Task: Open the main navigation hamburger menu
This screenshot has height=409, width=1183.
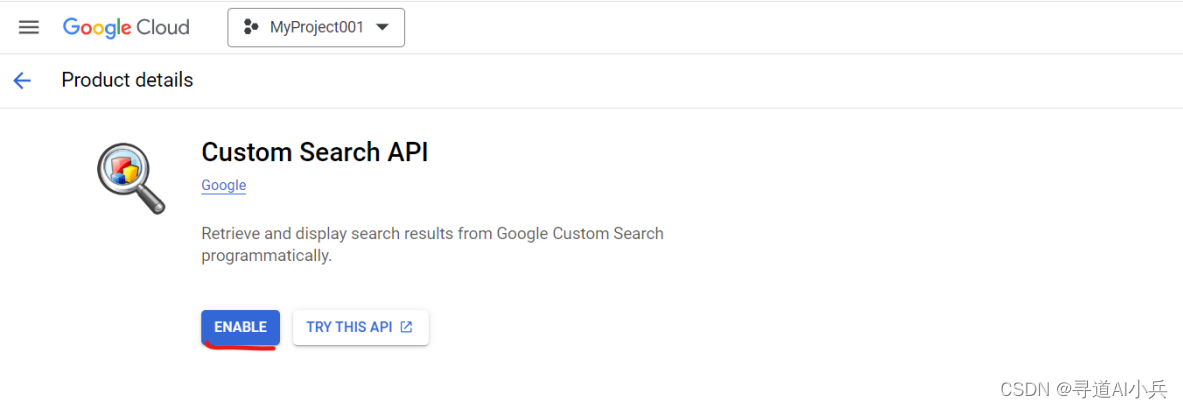Action: click(29, 27)
